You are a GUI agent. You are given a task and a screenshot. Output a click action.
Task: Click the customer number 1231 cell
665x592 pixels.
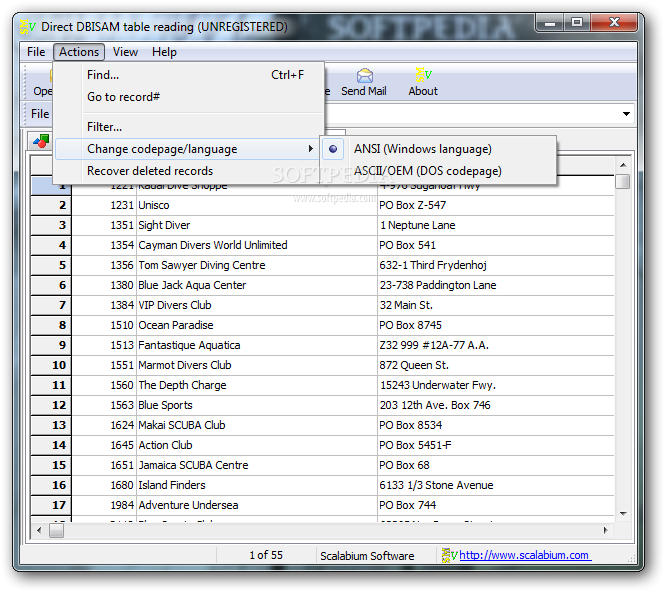coord(104,205)
